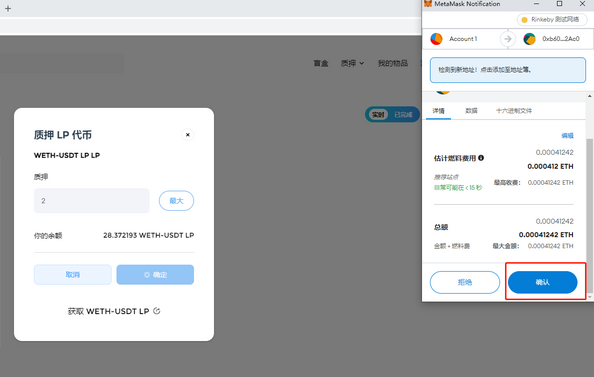This screenshot has height=377, width=594.
Task: Click the Edit link for the gas fee
Action: pyautogui.click(x=567, y=136)
